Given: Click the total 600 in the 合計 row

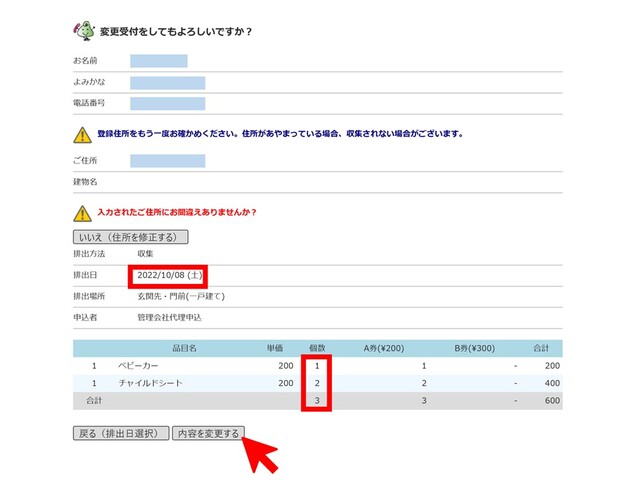Looking at the screenshot, I should click(552, 401).
